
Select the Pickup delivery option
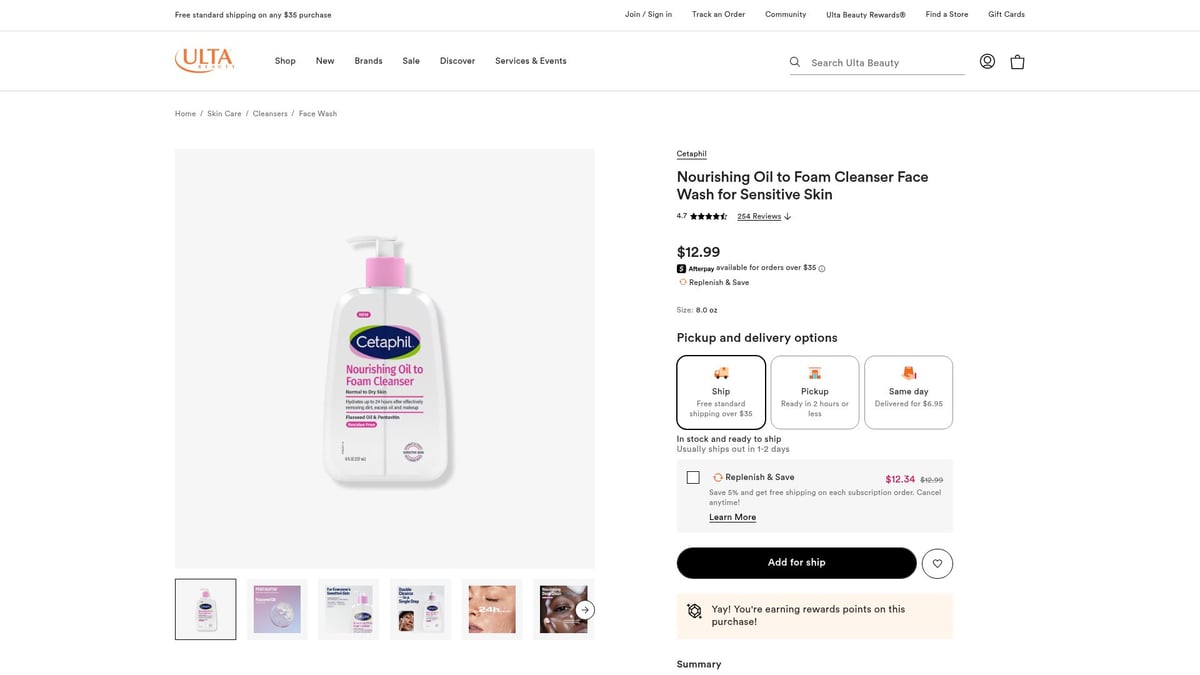[815, 392]
